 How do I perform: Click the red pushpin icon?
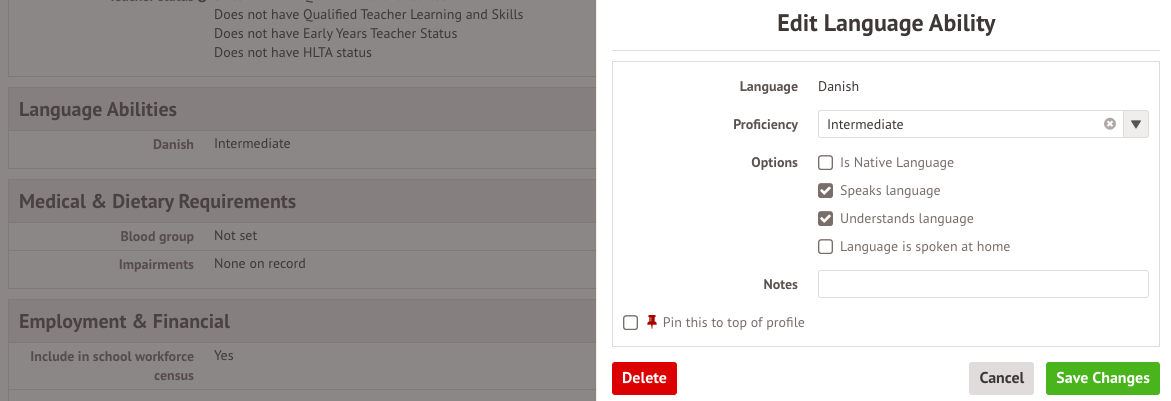652,322
